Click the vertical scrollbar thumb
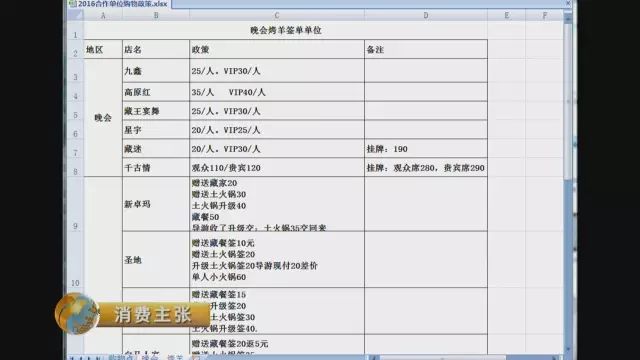 click(x=568, y=102)
